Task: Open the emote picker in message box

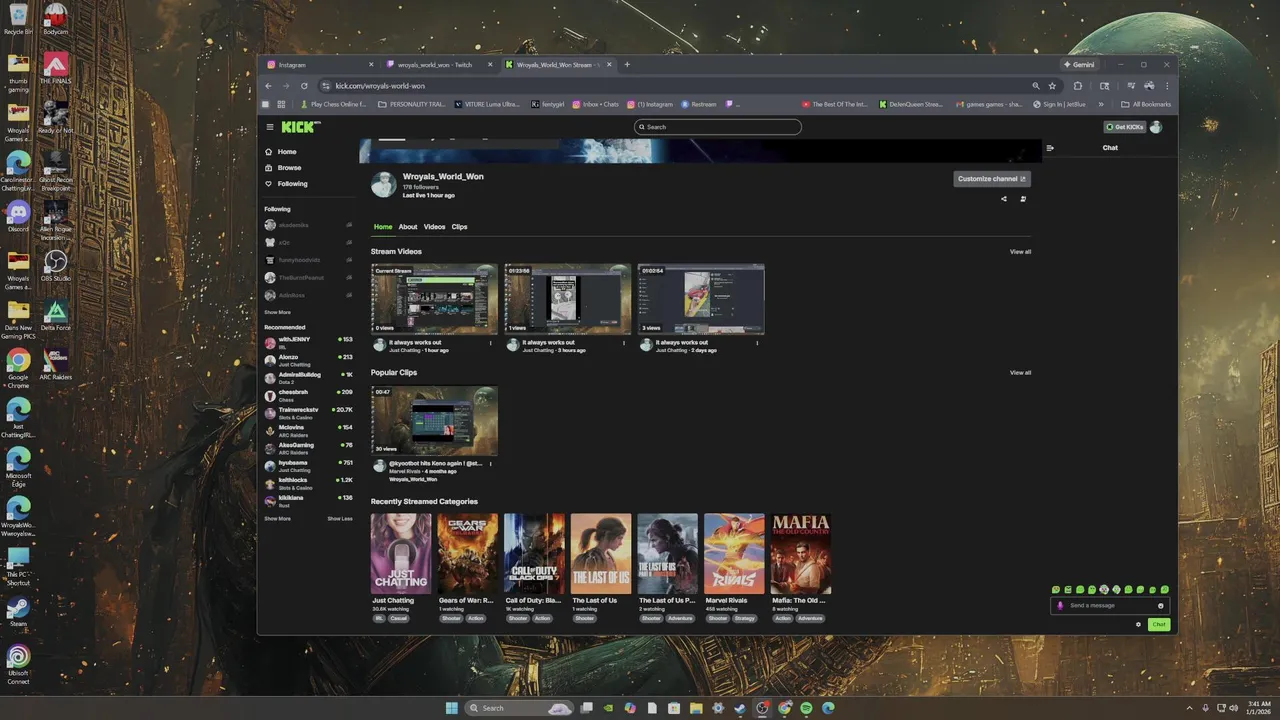Action: (x=1160, y=606)
